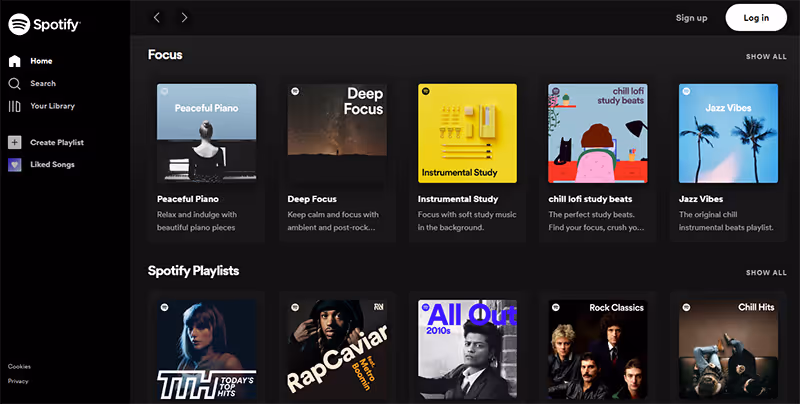The height and width of the screenshot is (404, 800).
Task: Open RapCaviar playlist cover
Action: (x=337, y=349)
